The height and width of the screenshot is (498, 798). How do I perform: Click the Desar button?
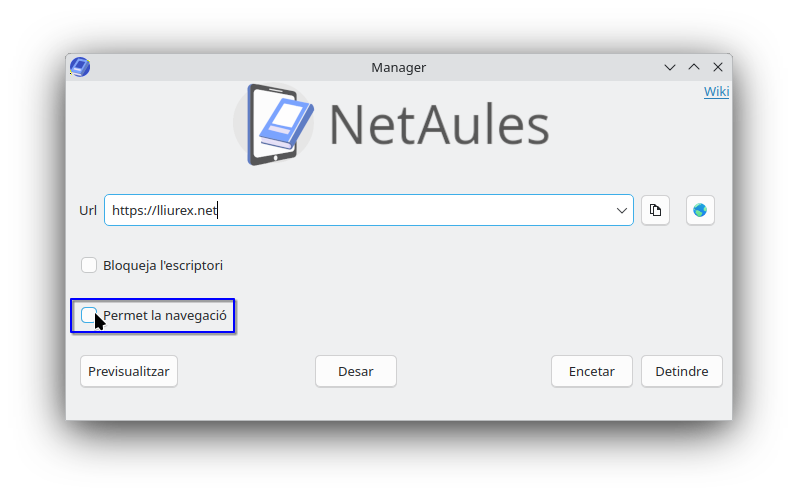click(x=356, y=371)
